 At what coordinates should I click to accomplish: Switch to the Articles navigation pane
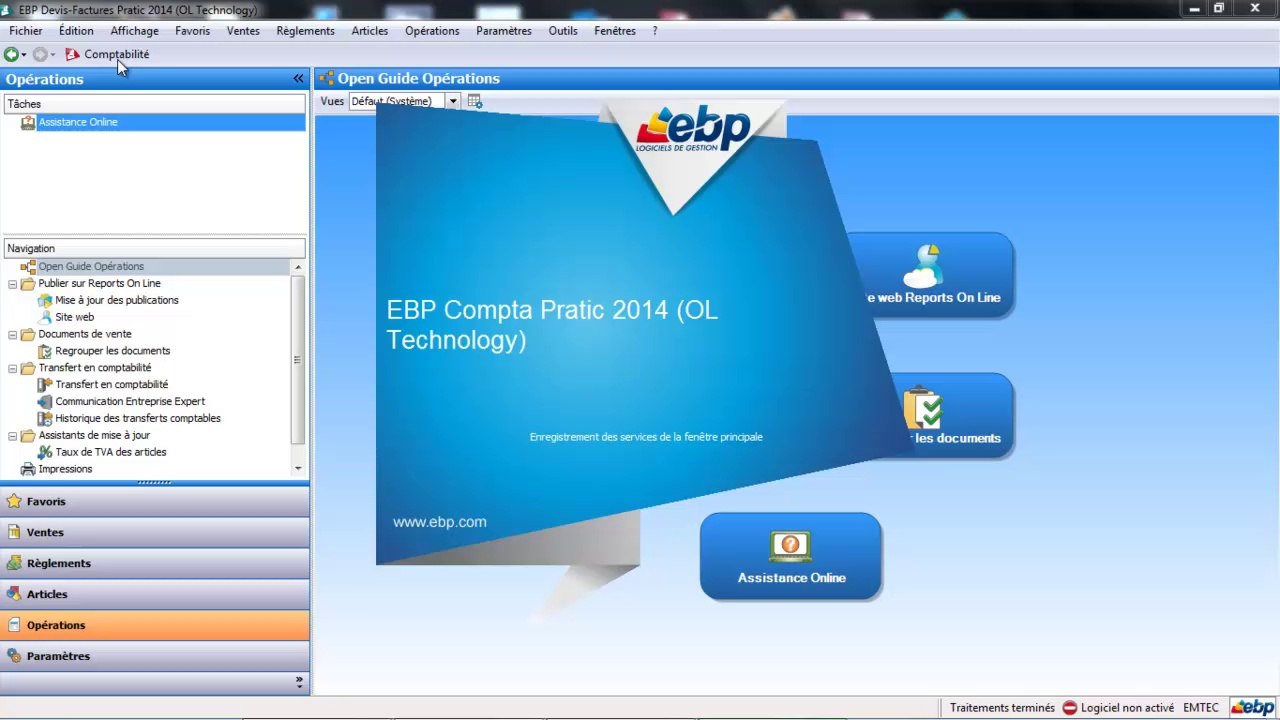pos(155,594)
